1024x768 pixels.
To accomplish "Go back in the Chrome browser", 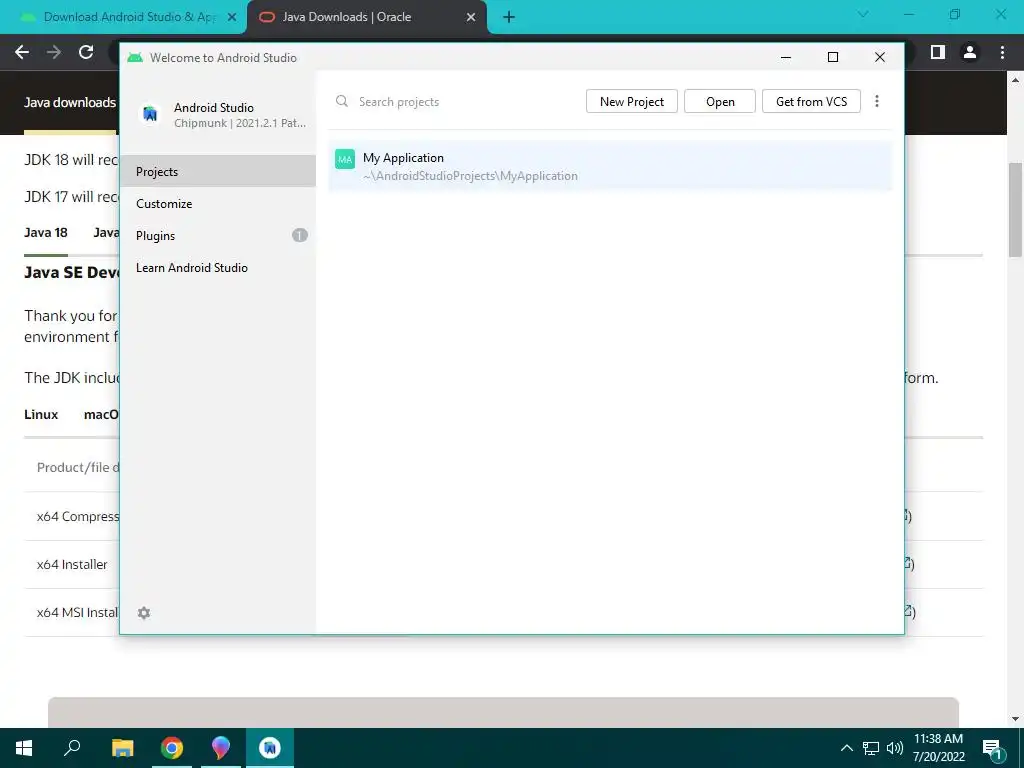I will (x=22, y=52).
